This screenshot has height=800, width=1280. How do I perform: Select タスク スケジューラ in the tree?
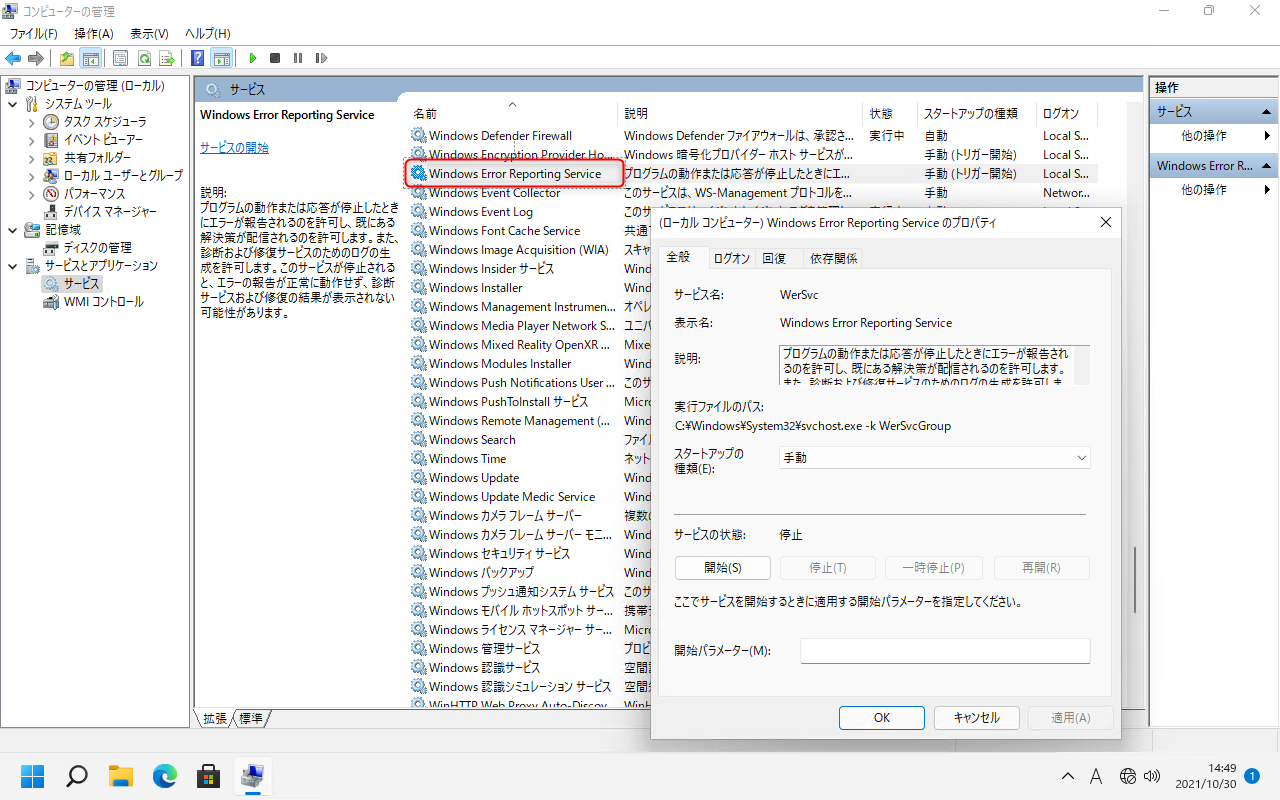[104, 122]
